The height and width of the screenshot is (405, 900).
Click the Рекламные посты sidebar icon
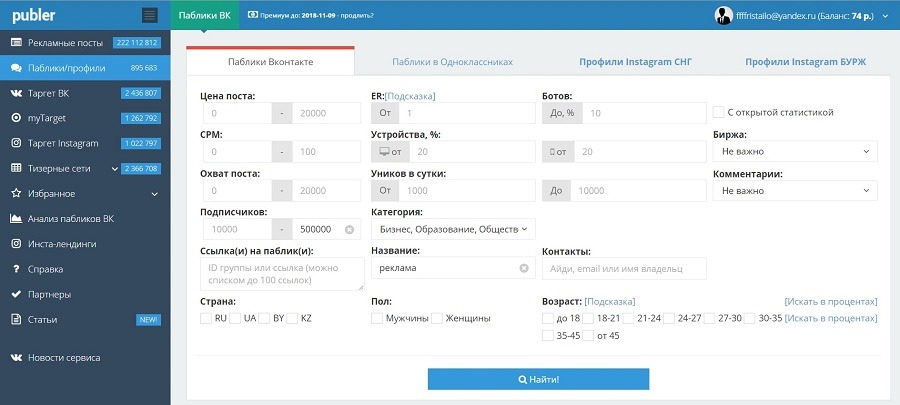click(16, 43)
